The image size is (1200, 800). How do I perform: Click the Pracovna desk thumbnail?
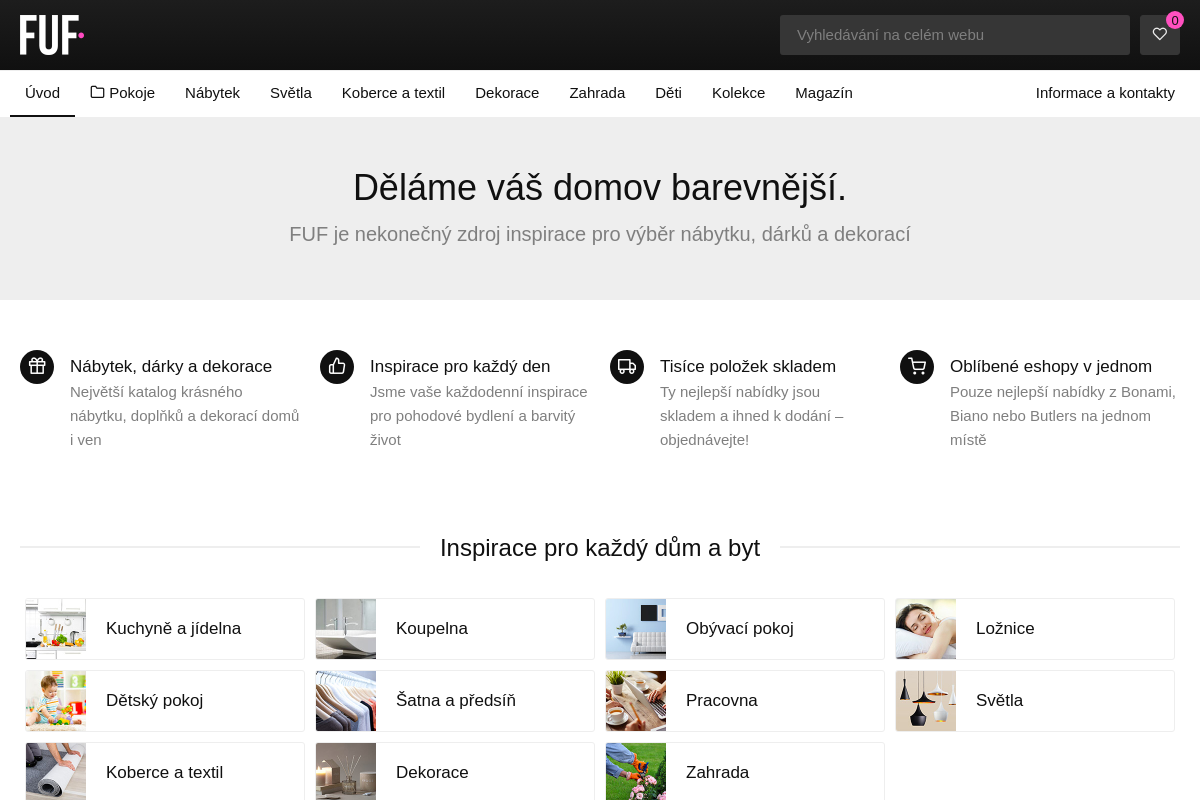[636, 701]
